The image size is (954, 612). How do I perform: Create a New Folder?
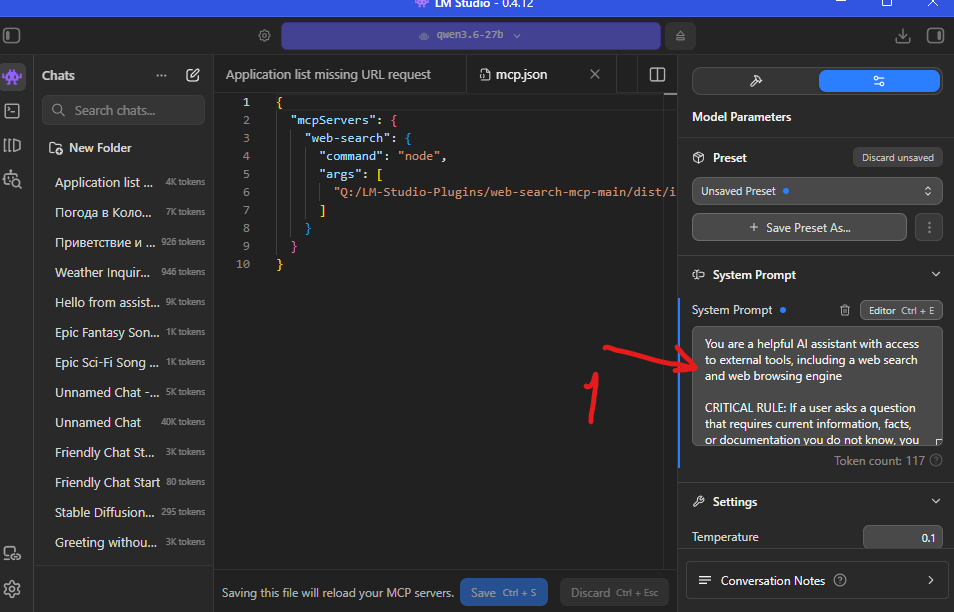(90, 148)
